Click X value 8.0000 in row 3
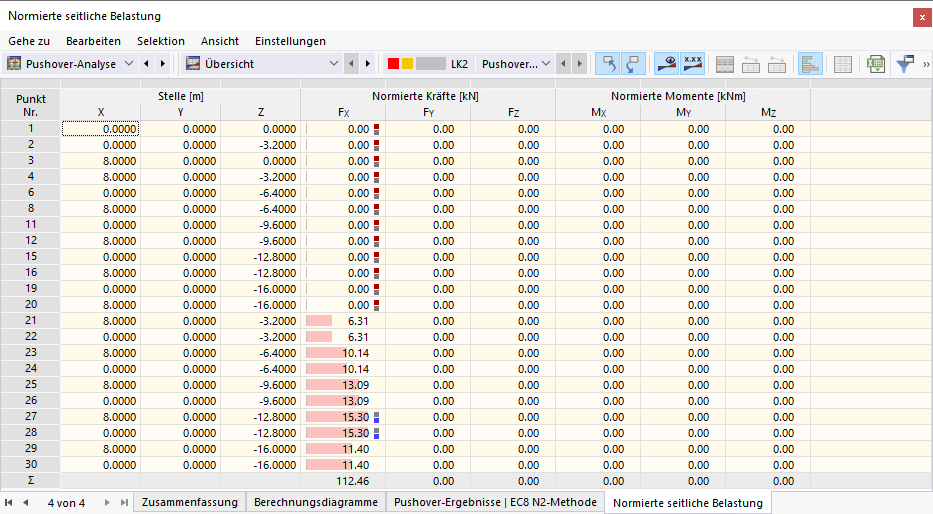 point(120,161)
